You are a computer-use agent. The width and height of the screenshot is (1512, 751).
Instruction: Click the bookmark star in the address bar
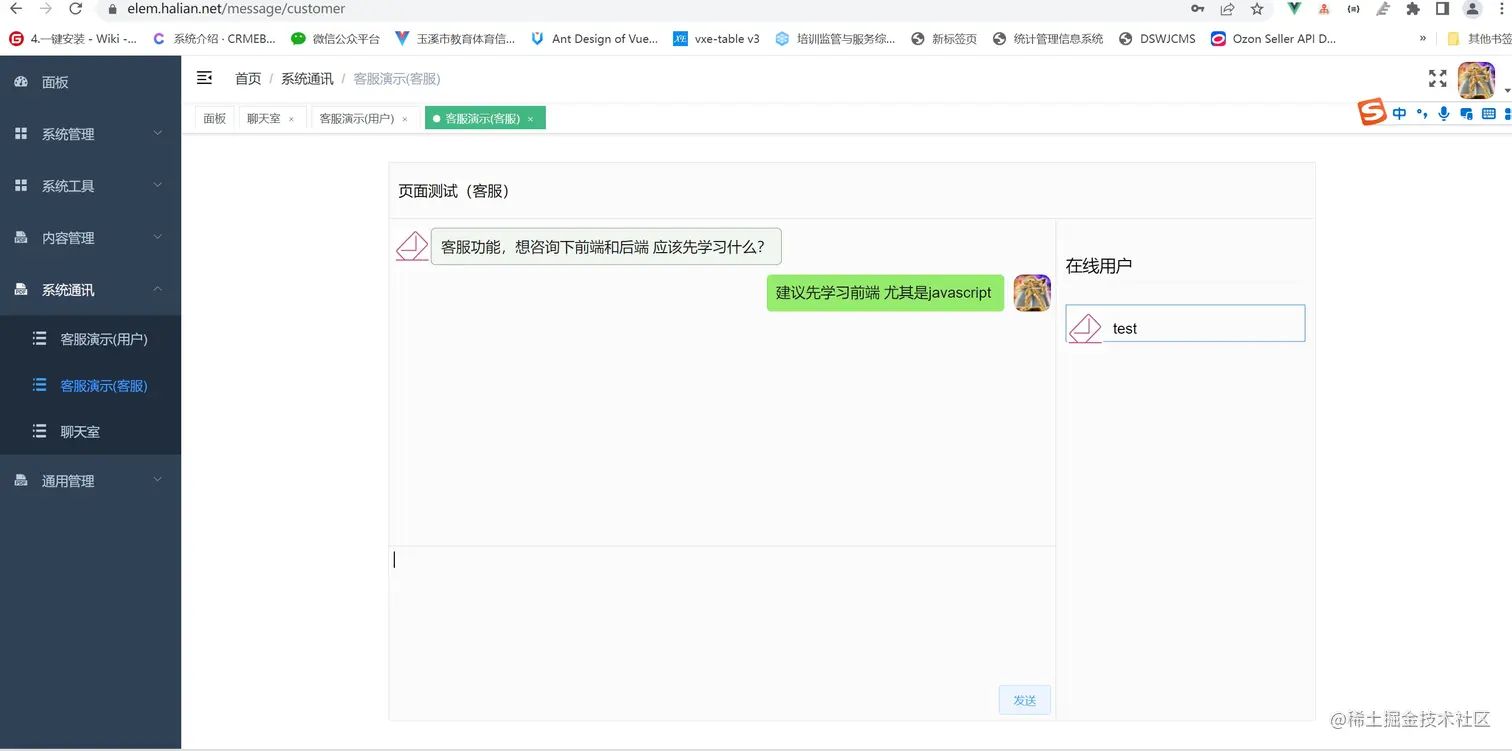point(1255,9)
